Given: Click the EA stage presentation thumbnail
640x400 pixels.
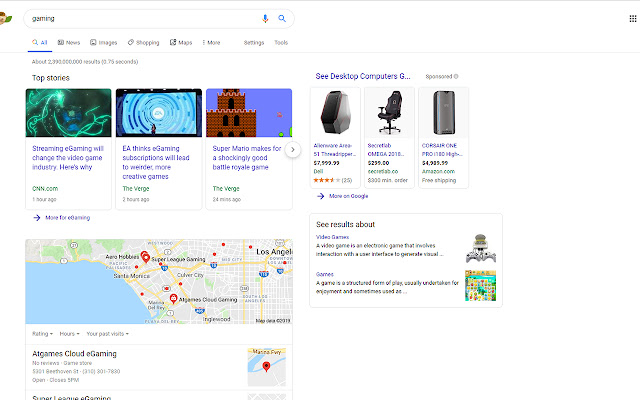Looking at the screenshot, I should [x=159, y=113].
